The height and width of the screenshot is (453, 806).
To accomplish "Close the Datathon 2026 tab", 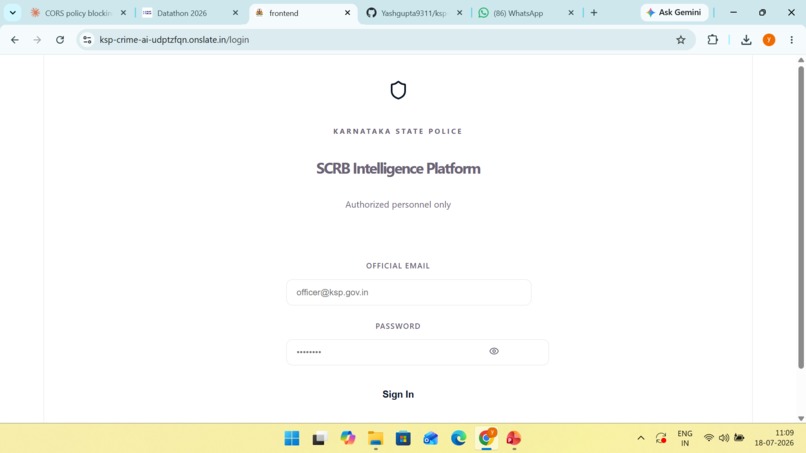I will click(235, 13).
